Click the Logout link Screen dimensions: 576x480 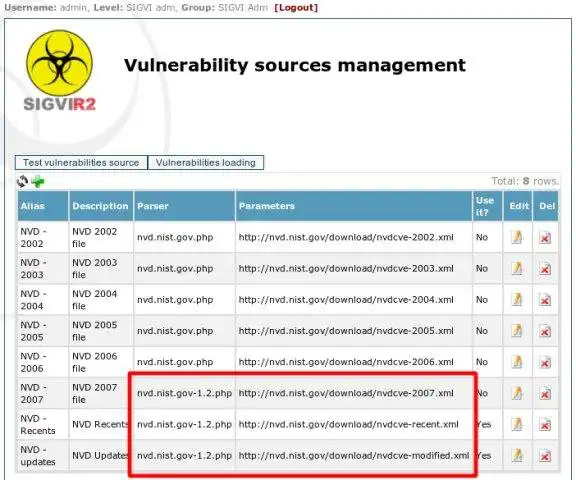click(296, 8)
